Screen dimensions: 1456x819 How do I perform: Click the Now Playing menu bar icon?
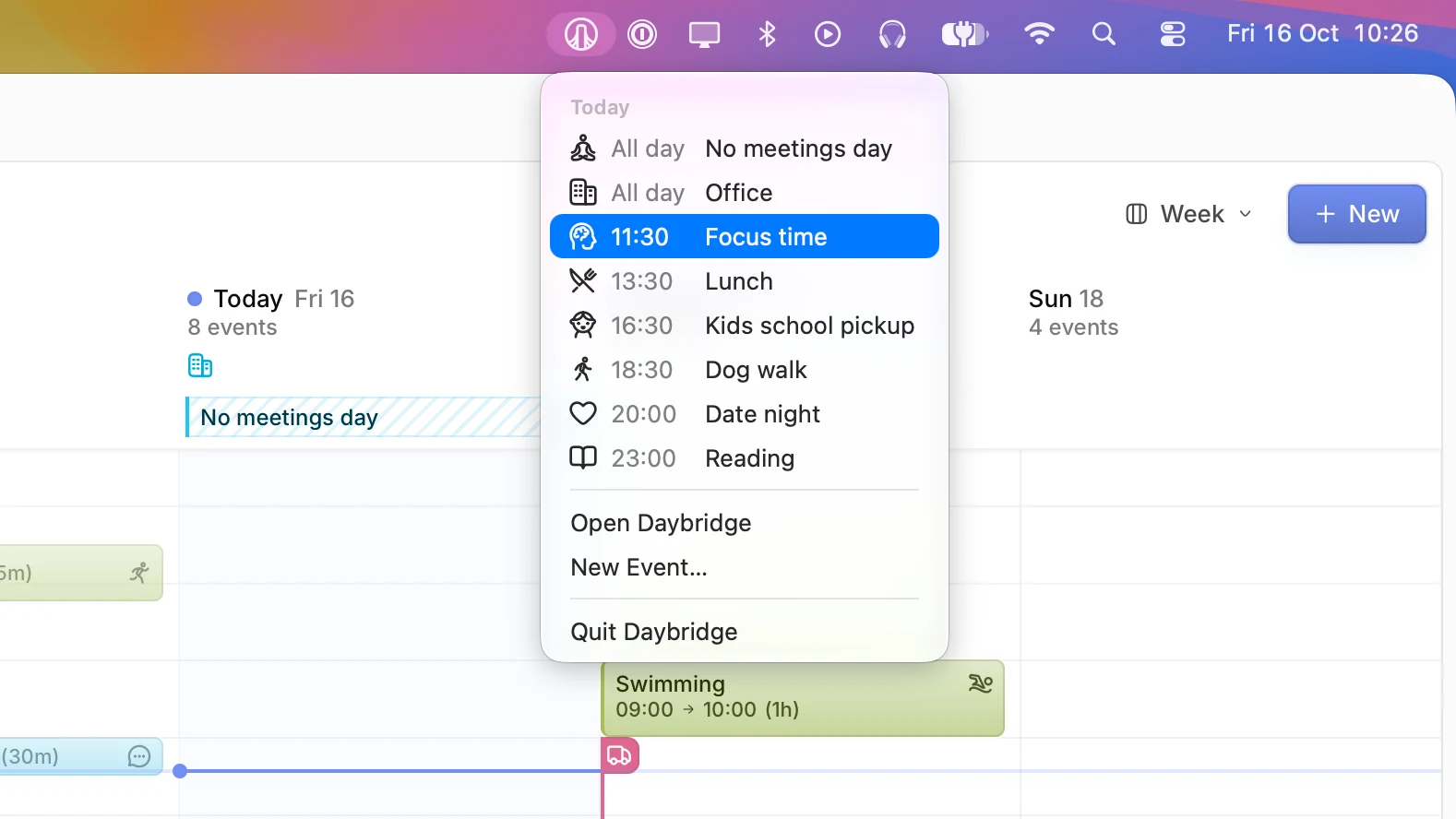(828, 35)
